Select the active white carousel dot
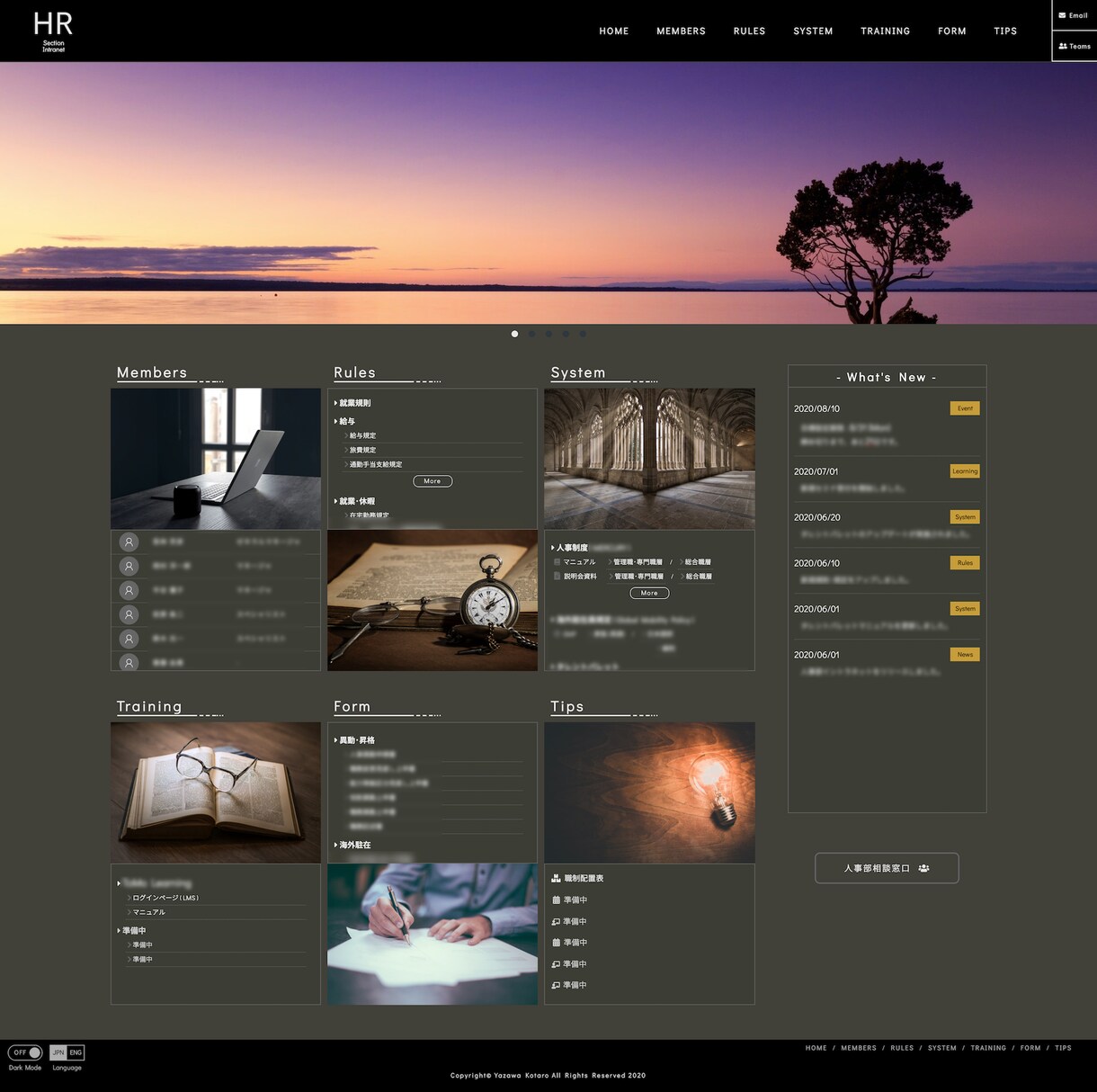Viewport: 1097px width, 1092px height. pos(514,334)
